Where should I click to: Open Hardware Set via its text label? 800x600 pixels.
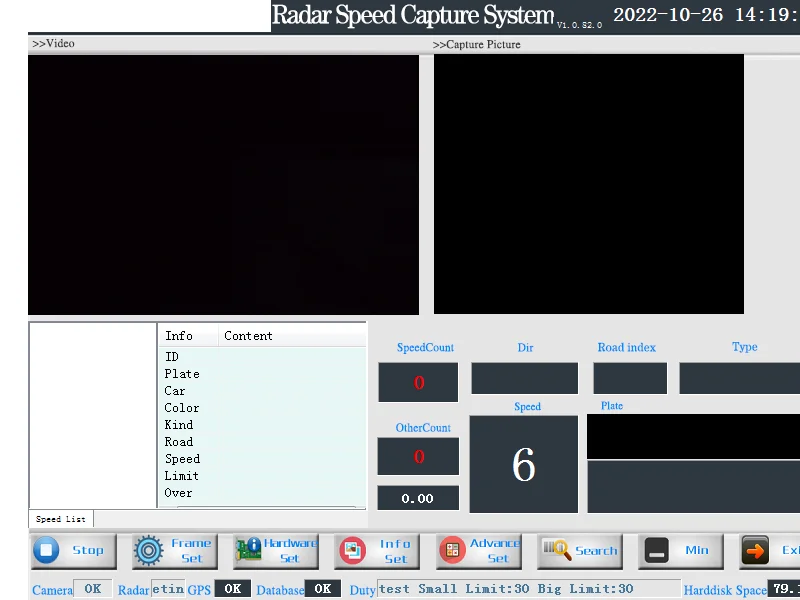coord(290,551)
